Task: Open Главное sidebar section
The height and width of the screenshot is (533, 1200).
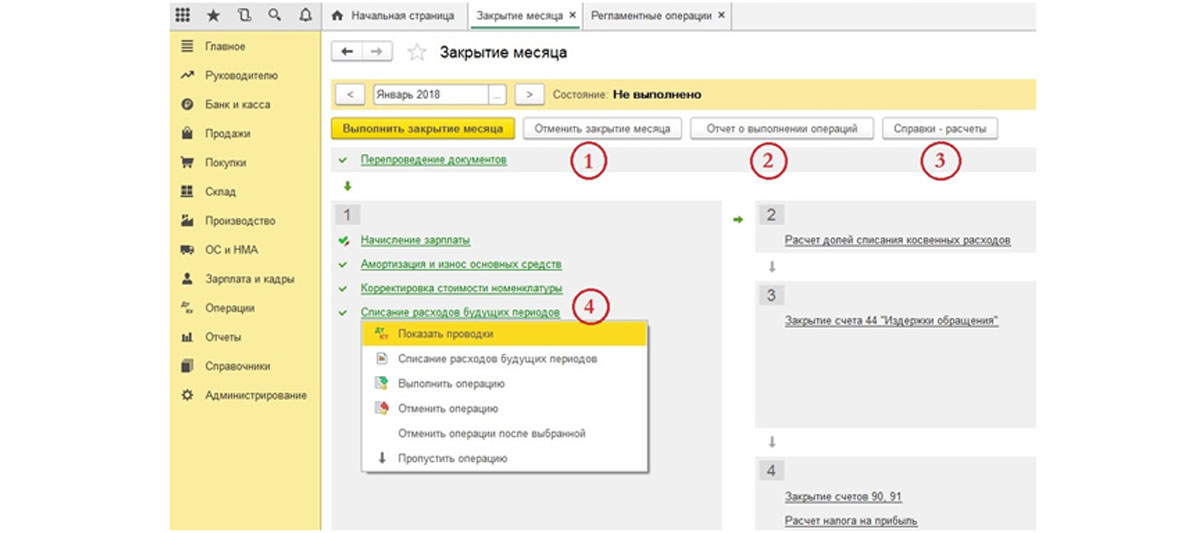Action: point(225,47)
